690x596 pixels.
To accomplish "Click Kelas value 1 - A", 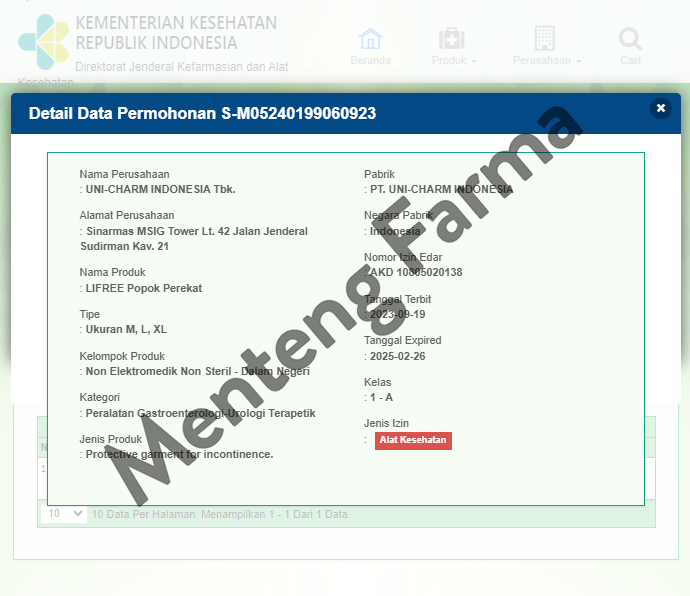I will coord(382,397).
